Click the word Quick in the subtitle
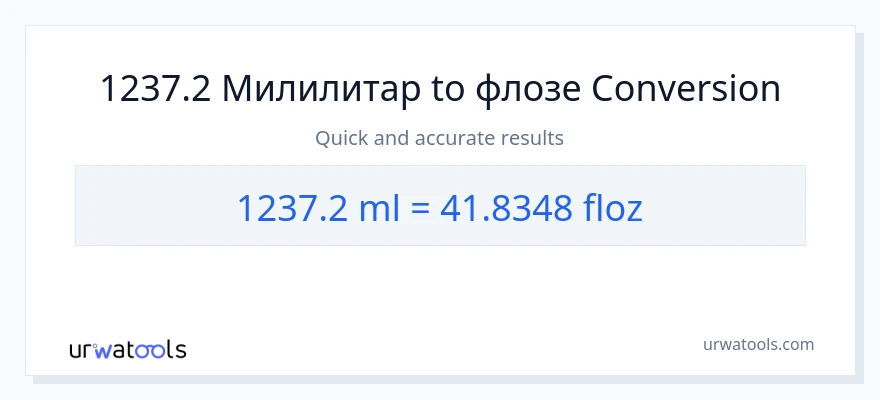 [x=340, y=138]
